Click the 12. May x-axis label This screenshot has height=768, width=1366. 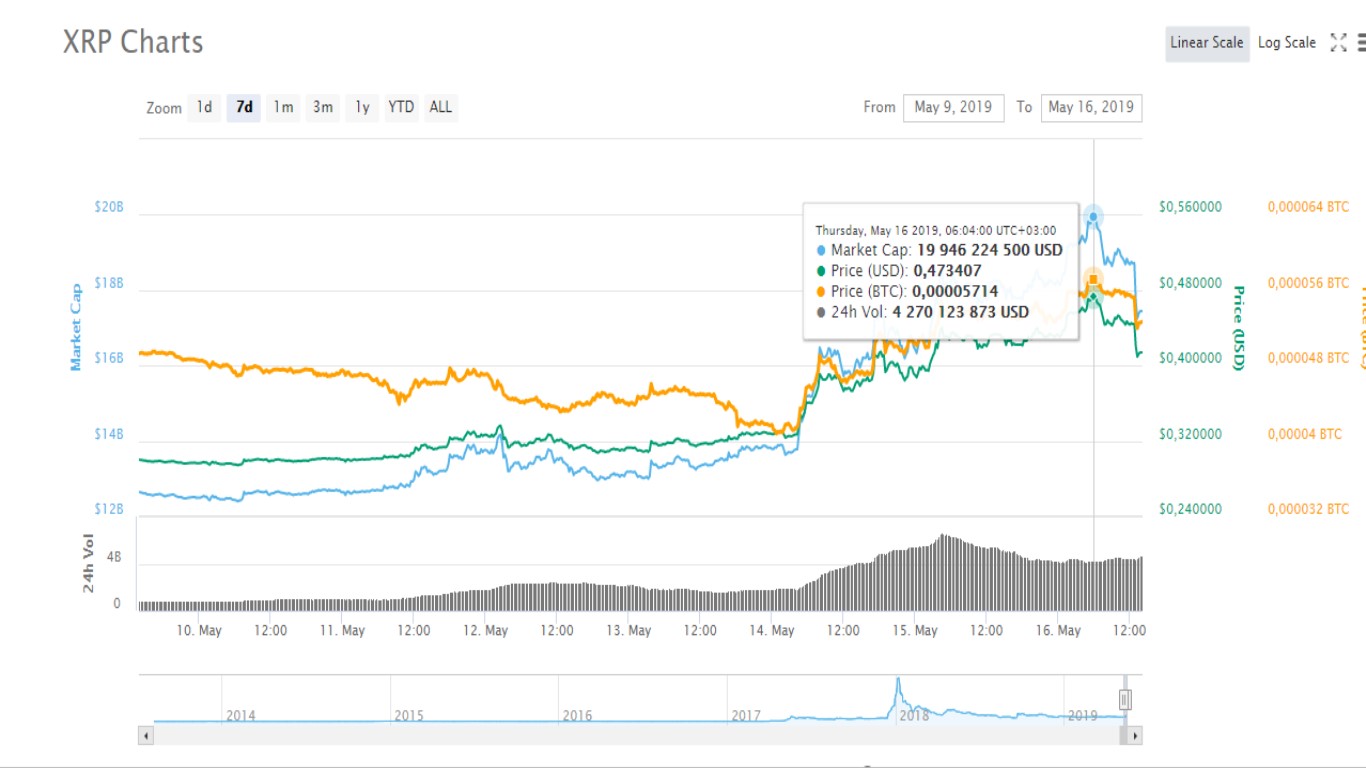point(485,630)
